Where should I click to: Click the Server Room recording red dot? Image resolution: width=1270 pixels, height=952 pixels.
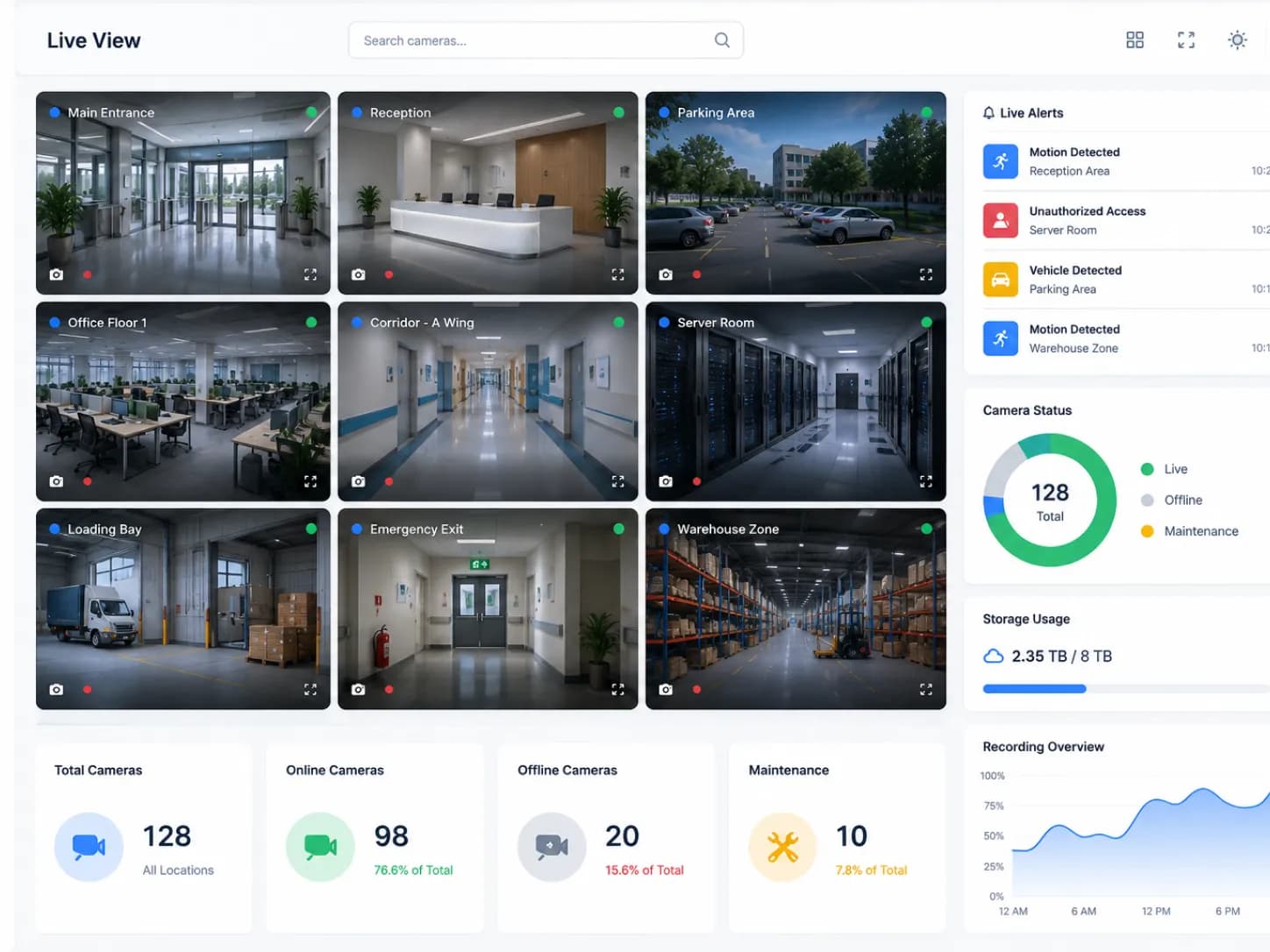point(696,481)
